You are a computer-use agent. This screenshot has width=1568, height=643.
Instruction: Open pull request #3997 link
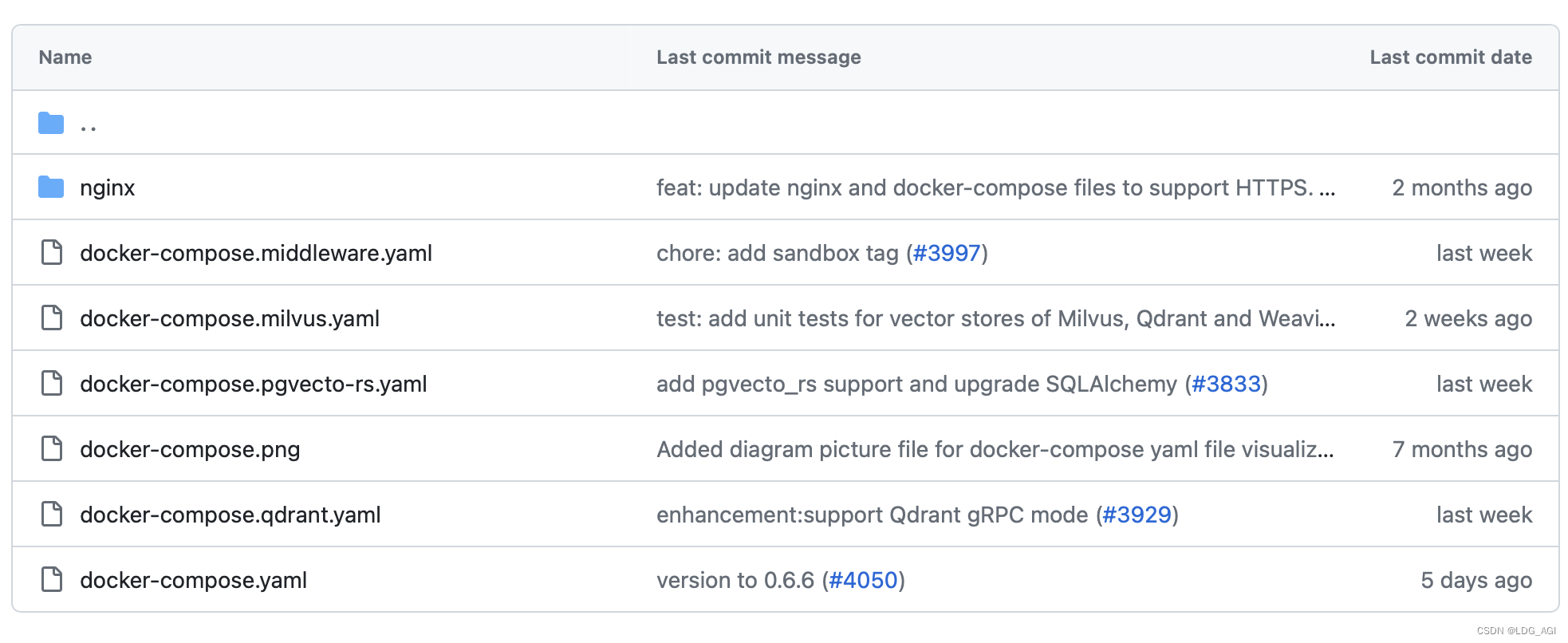[x=947, y=254]
